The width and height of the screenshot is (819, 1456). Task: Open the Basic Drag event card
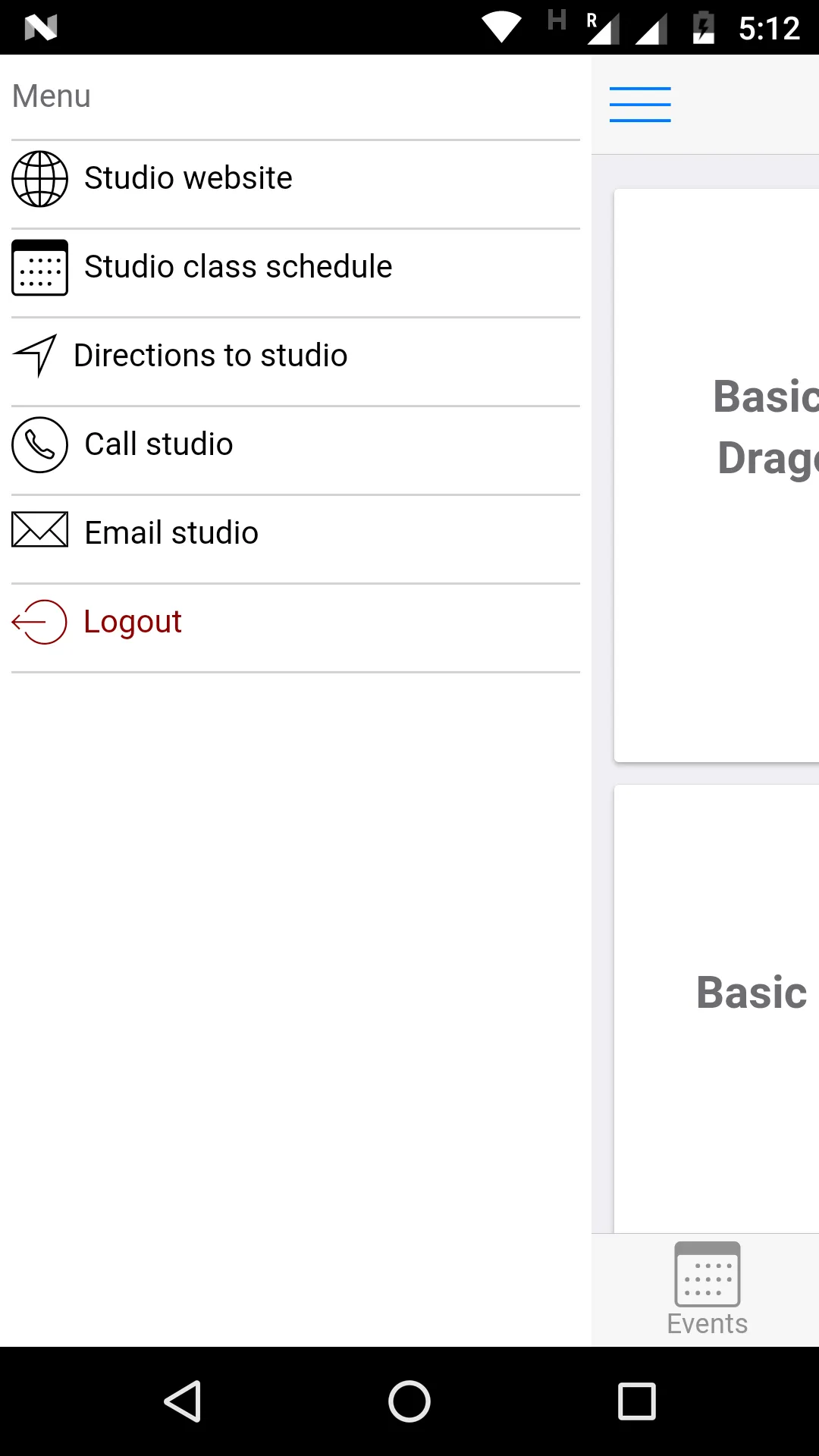click(717, 475)
